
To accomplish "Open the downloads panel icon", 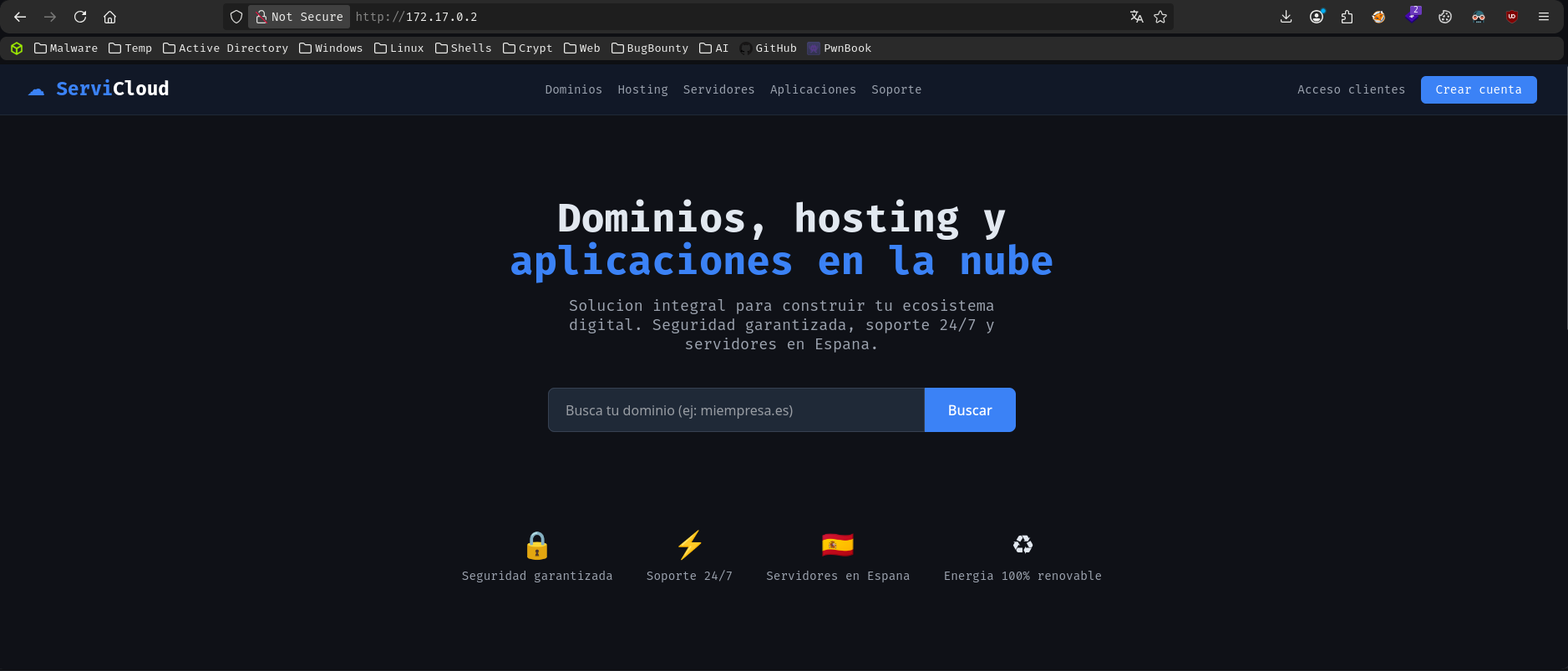I will coord(1286,17).
